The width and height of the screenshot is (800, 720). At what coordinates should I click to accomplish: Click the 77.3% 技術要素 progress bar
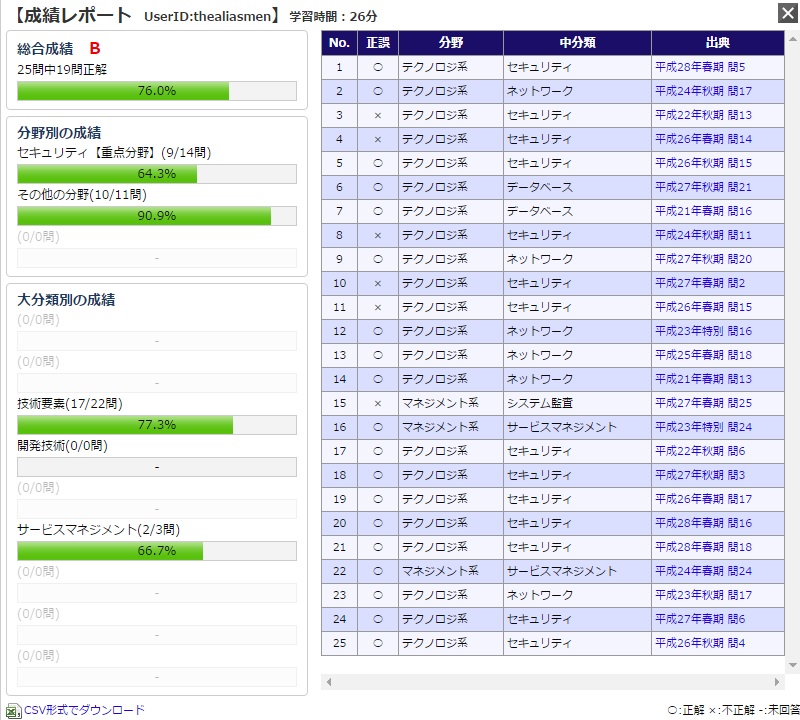[157, 425]
